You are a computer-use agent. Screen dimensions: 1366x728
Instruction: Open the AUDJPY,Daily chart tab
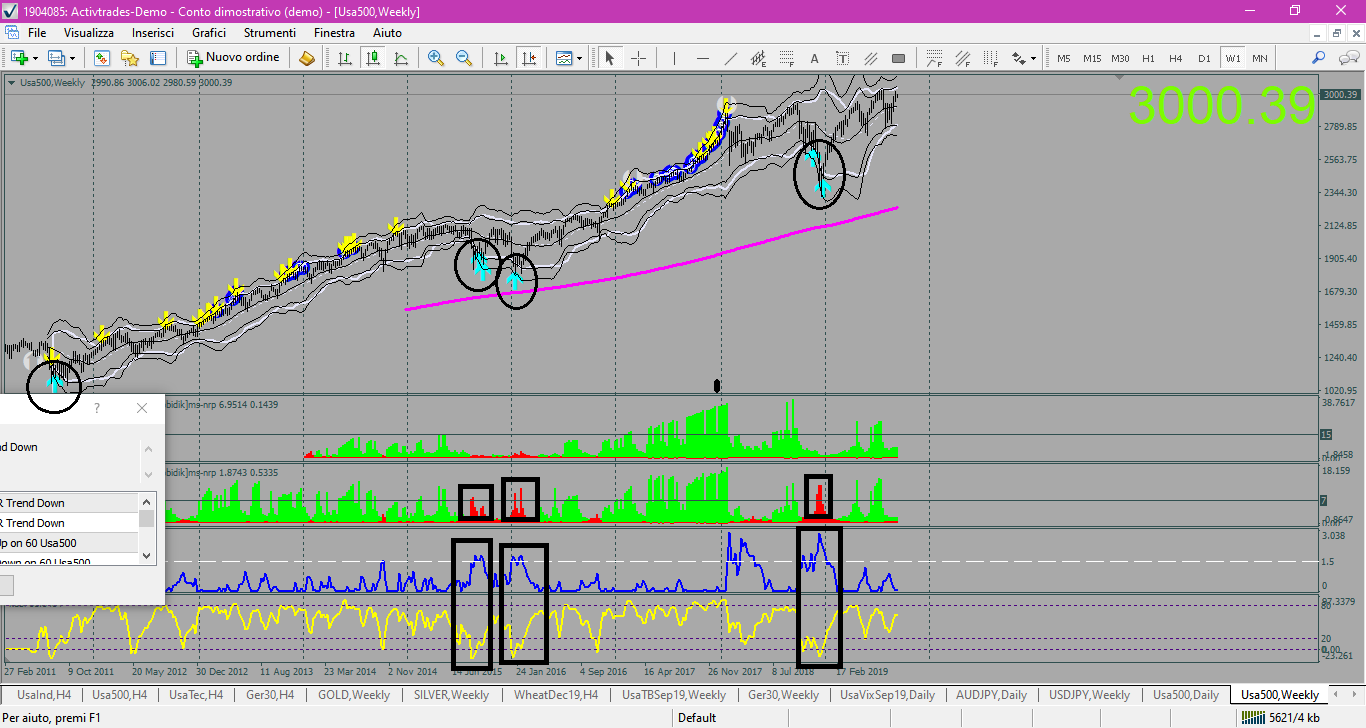(991, 695)
